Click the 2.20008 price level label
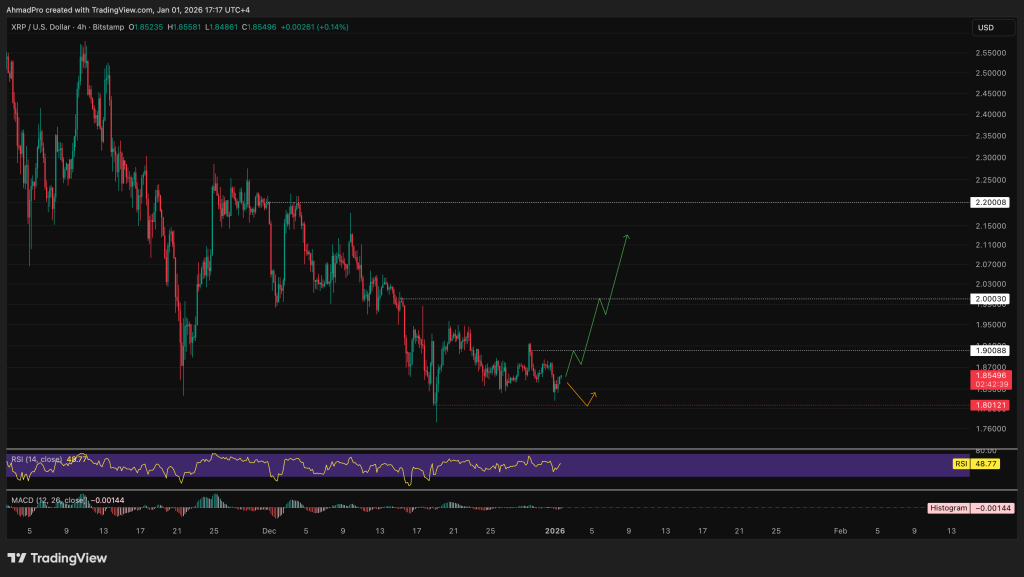Screen dimensions: 1024x577 991,202
